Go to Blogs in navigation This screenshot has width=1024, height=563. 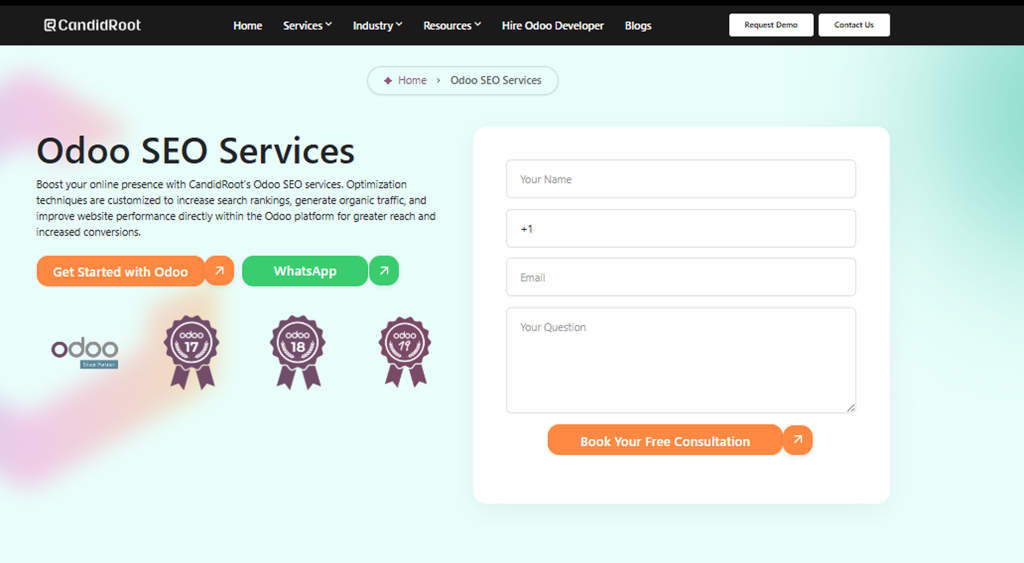tap(638, 25)
